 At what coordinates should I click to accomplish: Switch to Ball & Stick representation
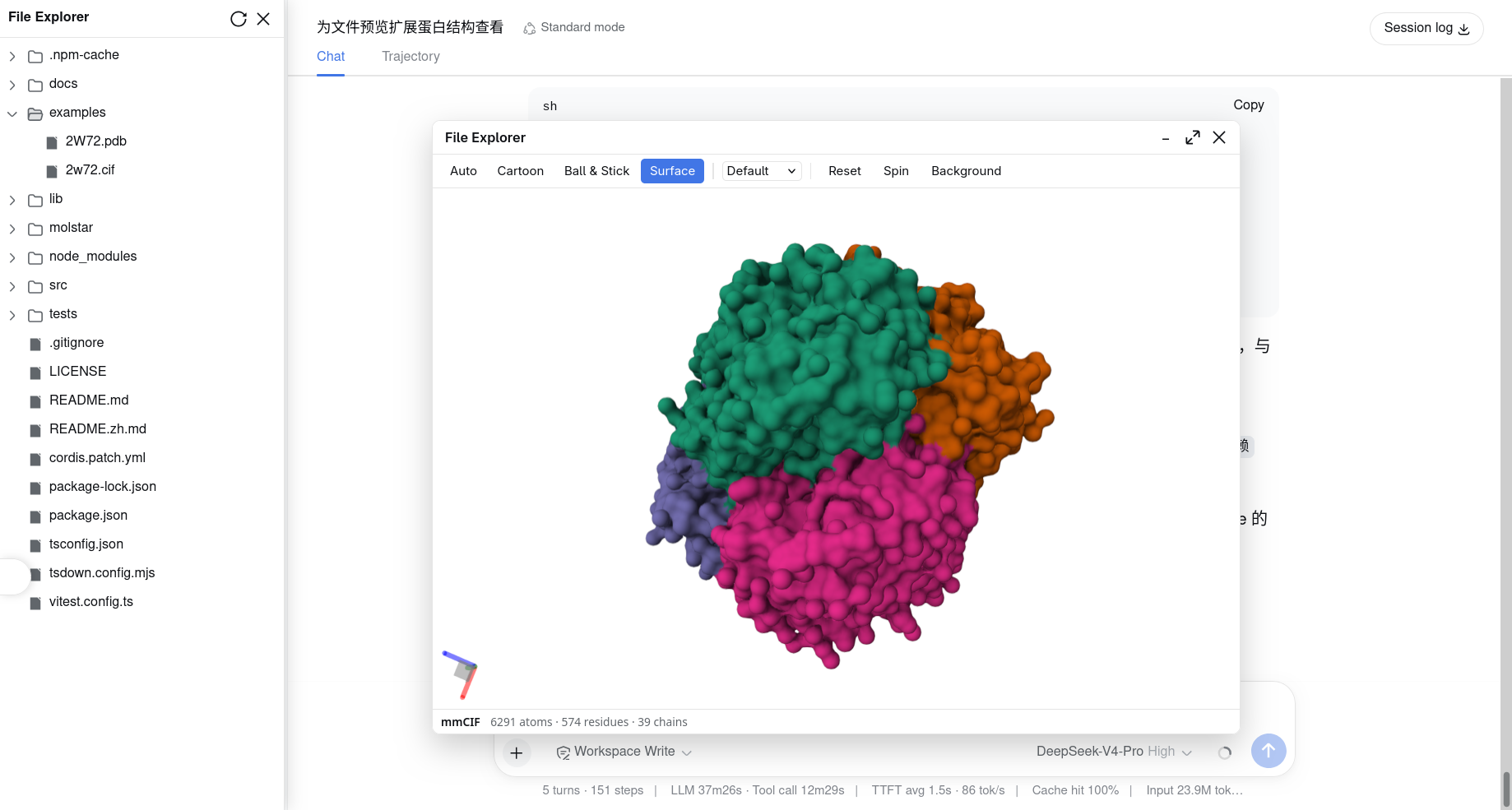pyautogui.click(x=596, y=171)
